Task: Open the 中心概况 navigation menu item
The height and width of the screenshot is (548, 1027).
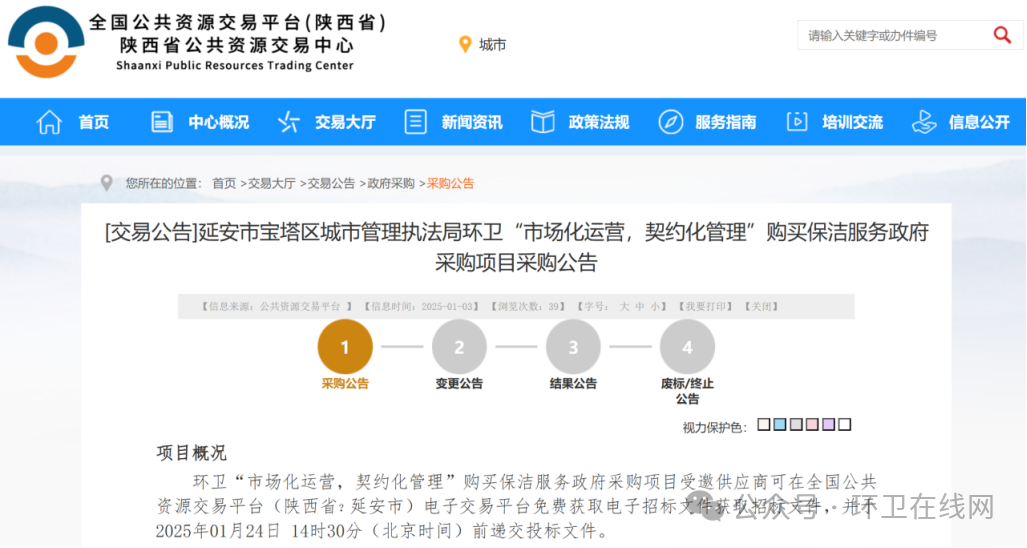Action: pos(219,122)
